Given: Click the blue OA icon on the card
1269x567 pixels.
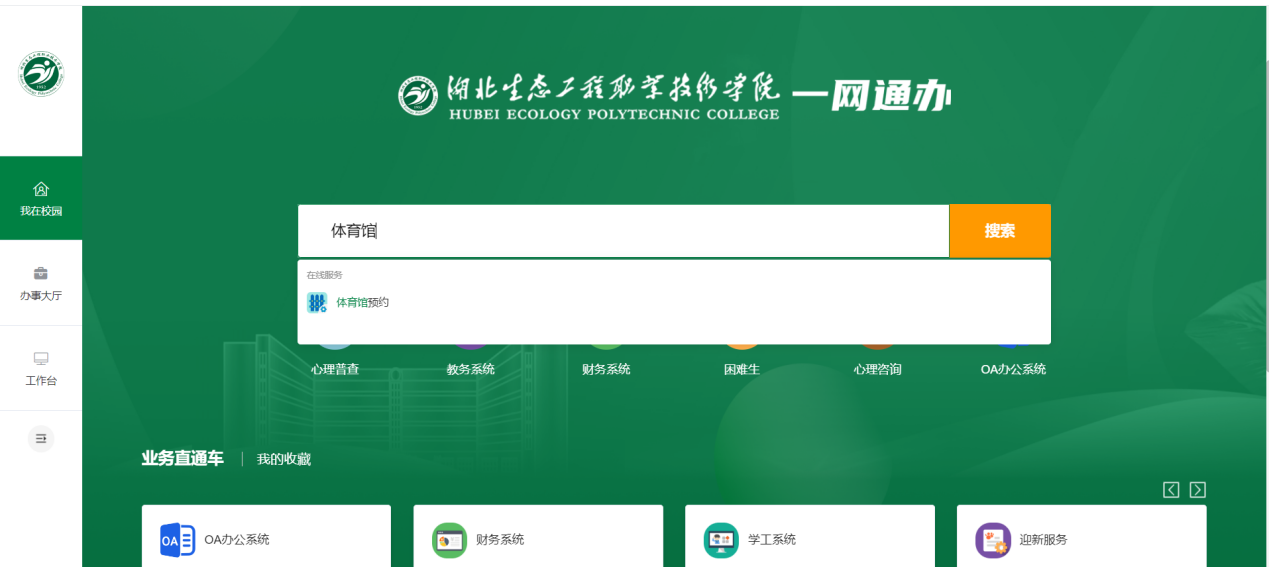Looking at the screenshot, I should coord(178,540).
